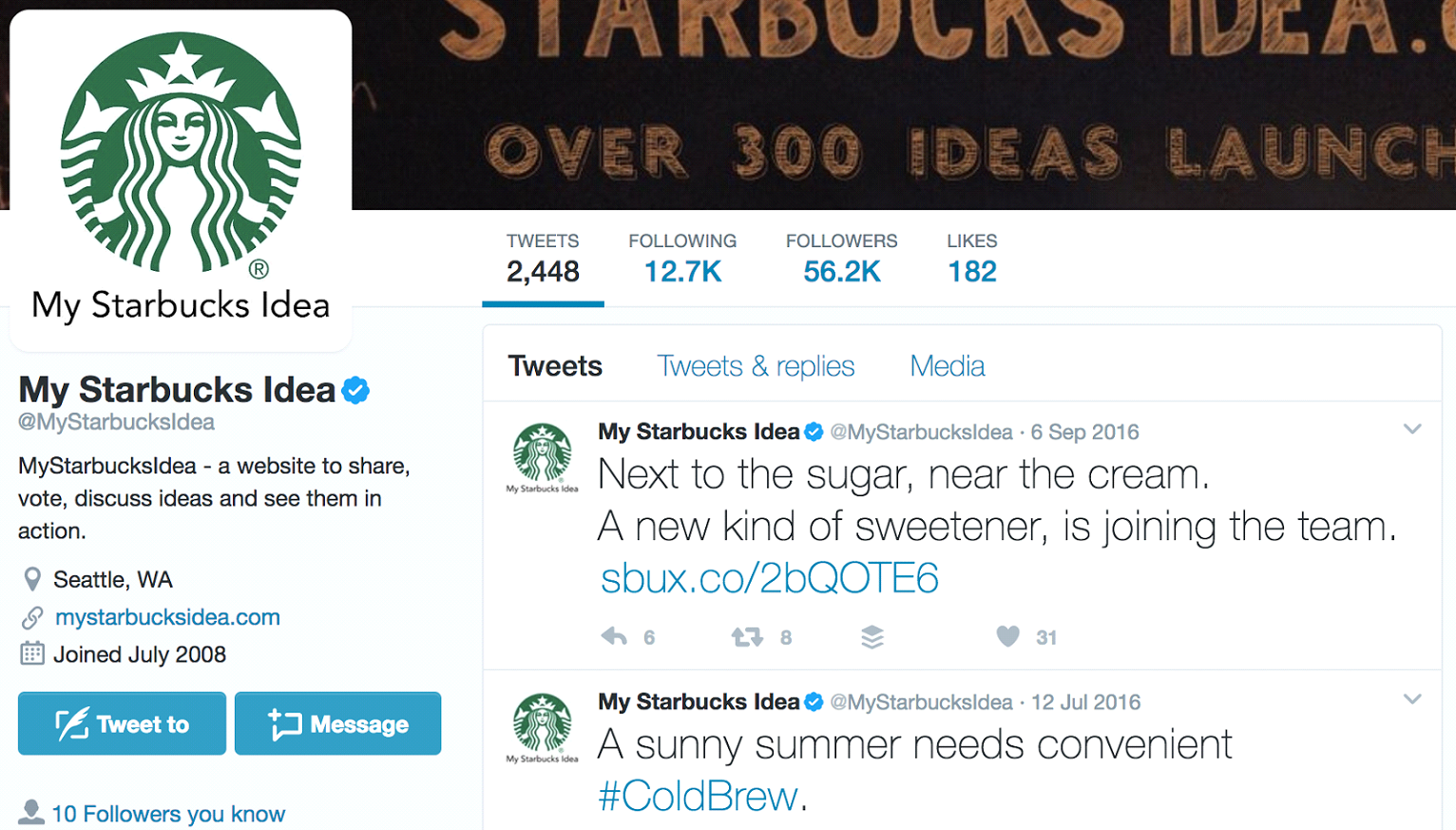Viewport: 1456px width, 830px height.
Task: Follow the sbux.co/2bQOTE6 link
Action: tap(769, 578)
